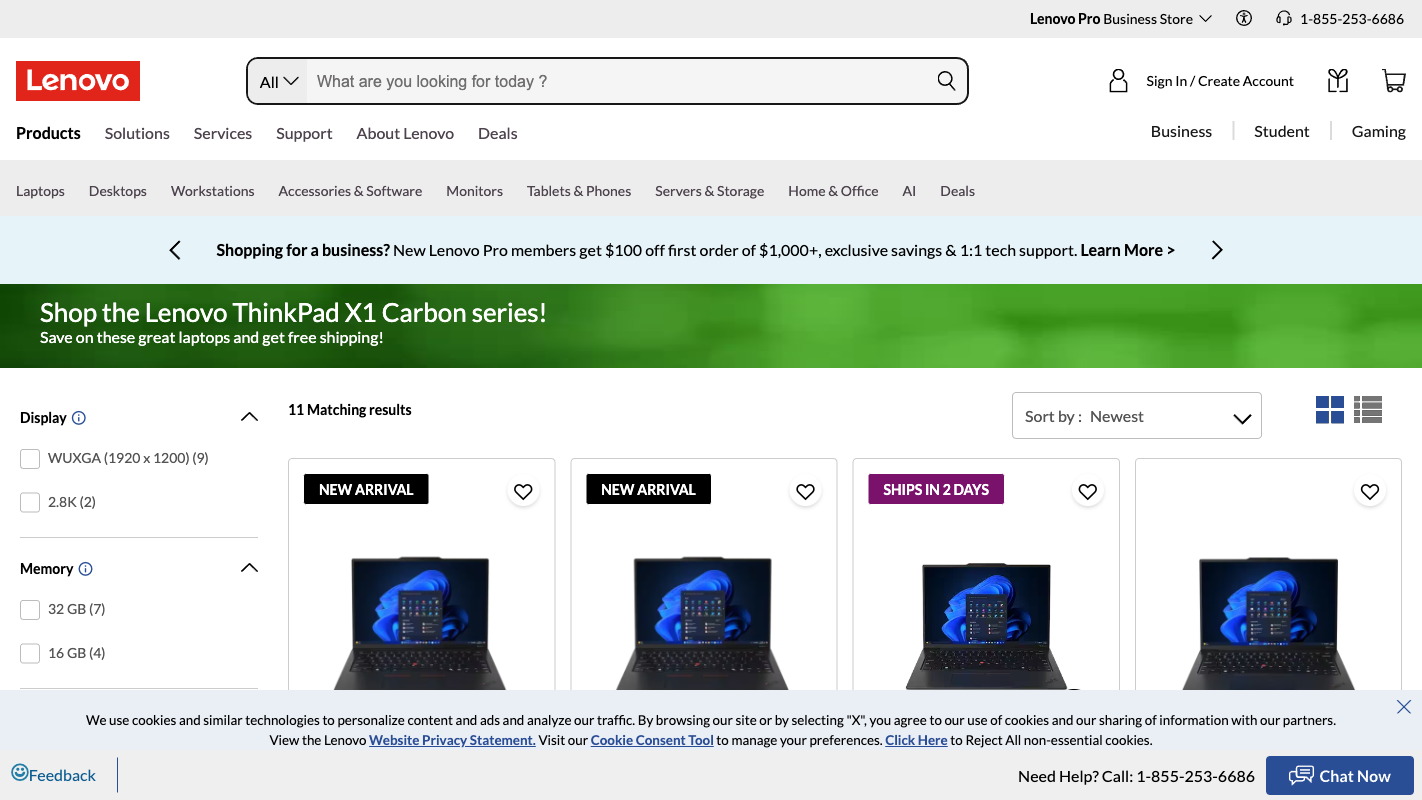
Task: Open the main Deals menu
Action: pos(498,133)
